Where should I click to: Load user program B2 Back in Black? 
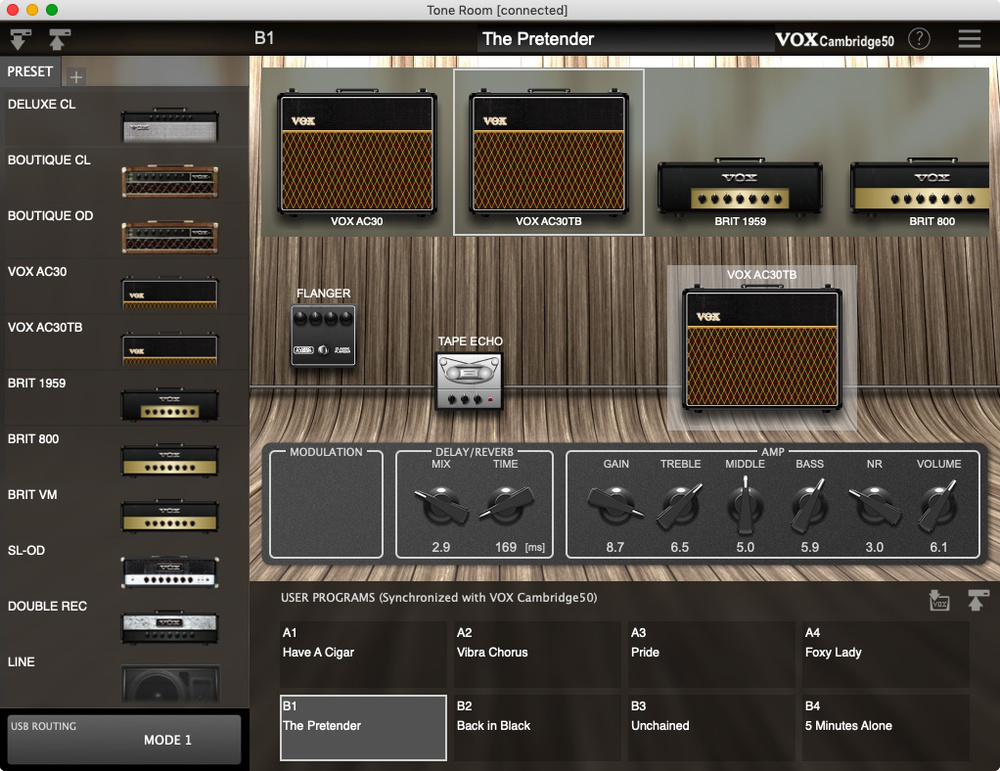point(537,728)
